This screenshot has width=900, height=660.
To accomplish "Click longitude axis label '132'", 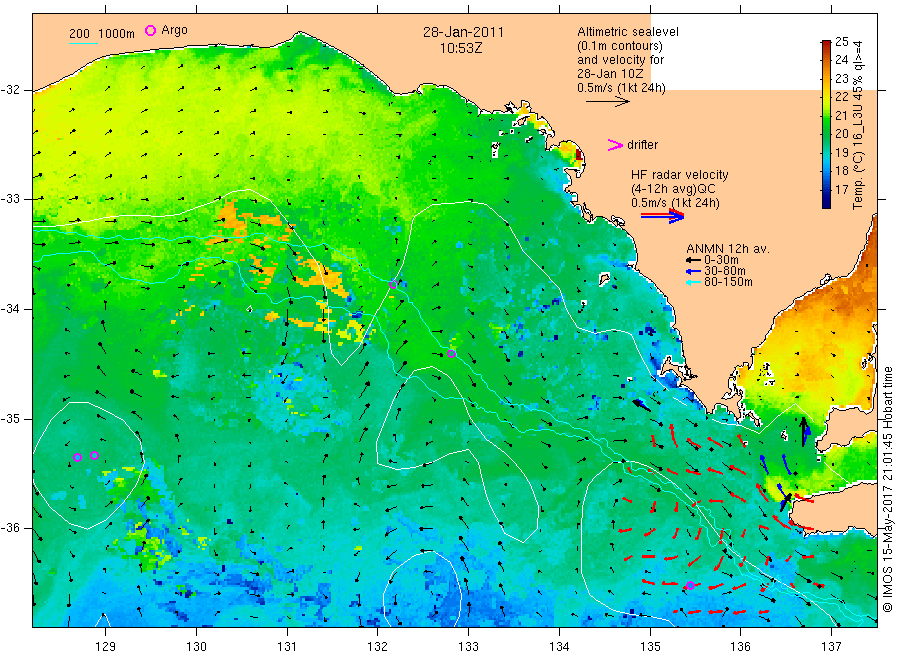I will click(x=378, y=647).
